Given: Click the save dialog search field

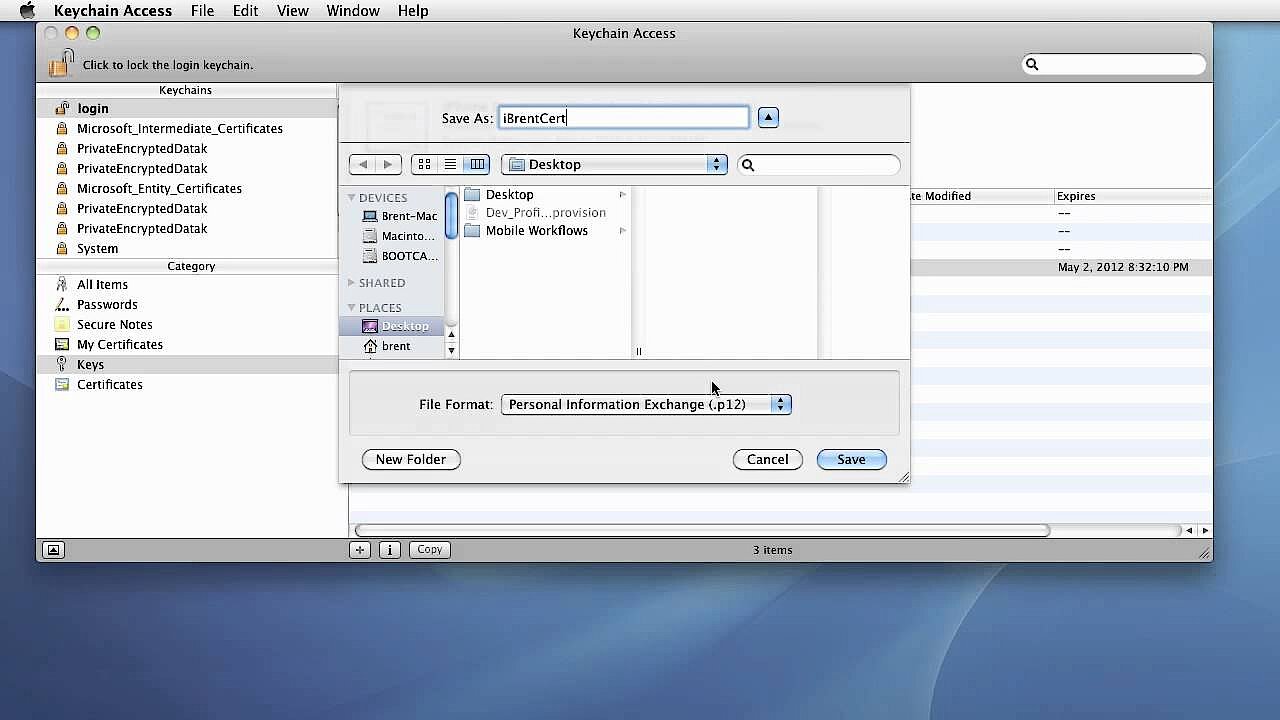Looking at the screenshot, I should 819,165.
